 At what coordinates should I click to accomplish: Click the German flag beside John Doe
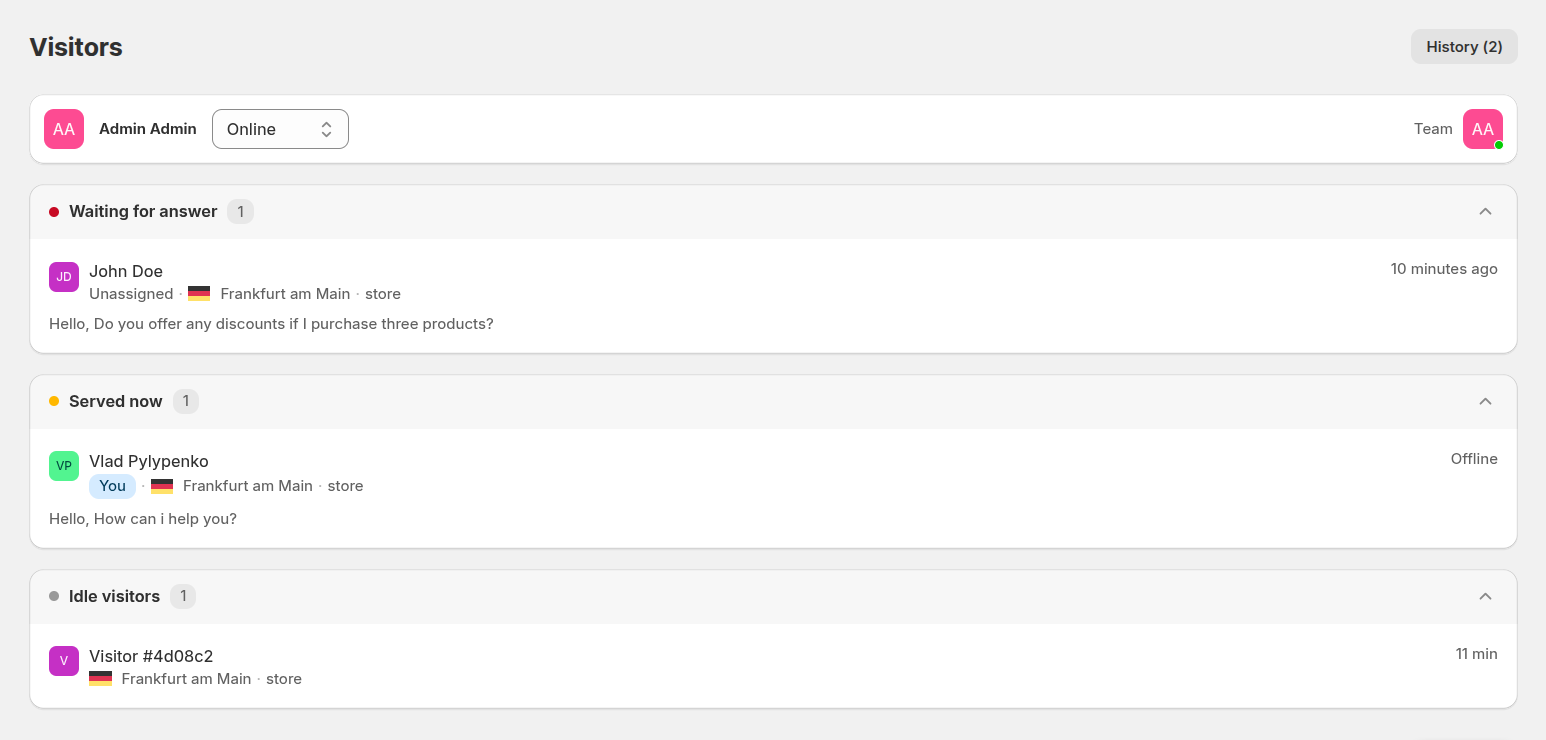click(199, 294)
